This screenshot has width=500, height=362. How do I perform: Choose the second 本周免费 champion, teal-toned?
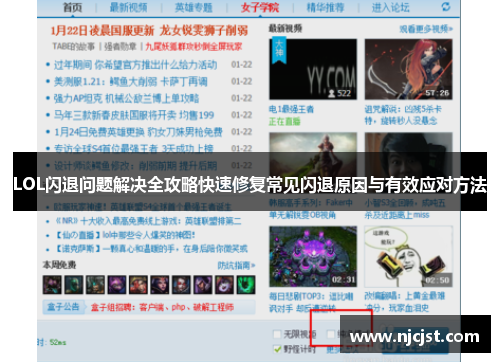[x=74, y=285]
